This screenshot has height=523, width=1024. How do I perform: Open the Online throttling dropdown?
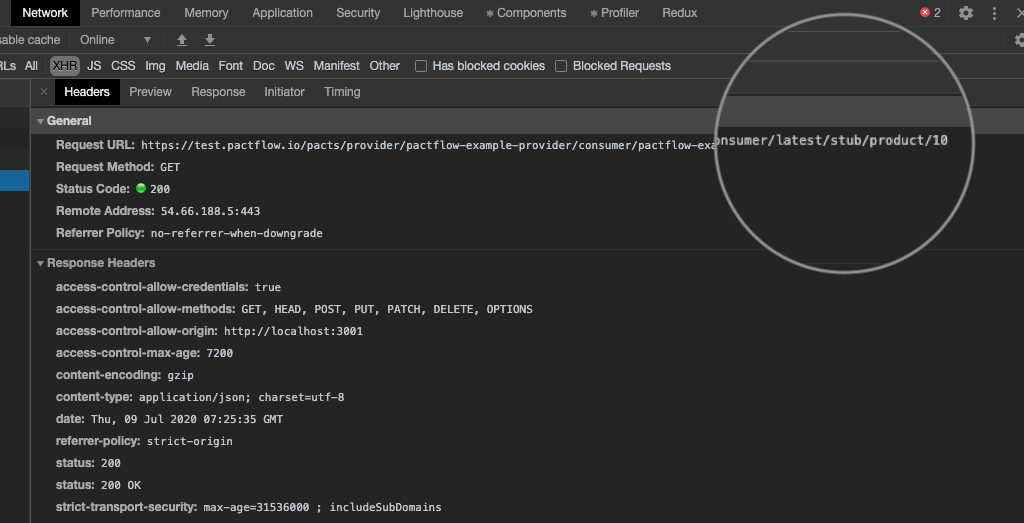(116, 40)
